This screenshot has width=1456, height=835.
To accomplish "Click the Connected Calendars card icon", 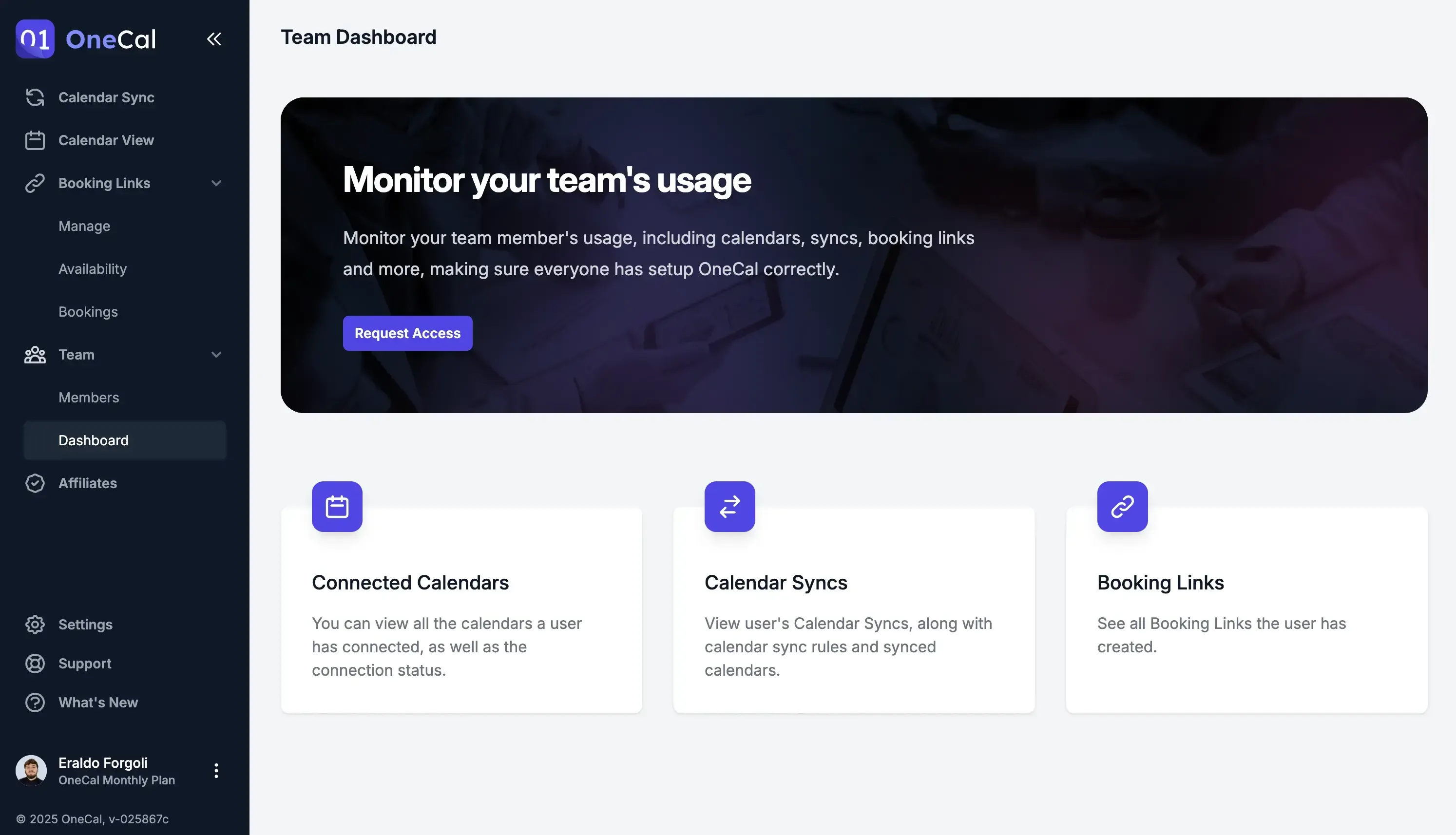I will click(337, 506).
